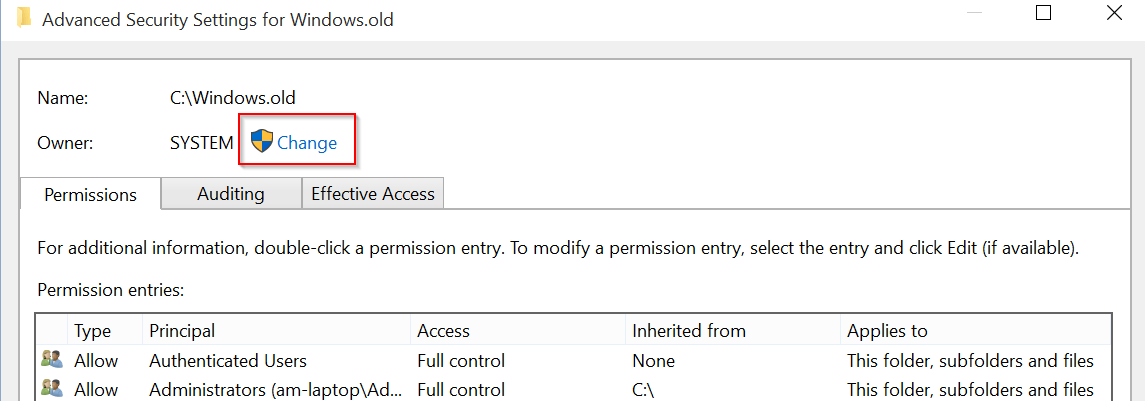Maximize the Advanced Security Settings window

pyautogui.click(x=1043, y=14)
